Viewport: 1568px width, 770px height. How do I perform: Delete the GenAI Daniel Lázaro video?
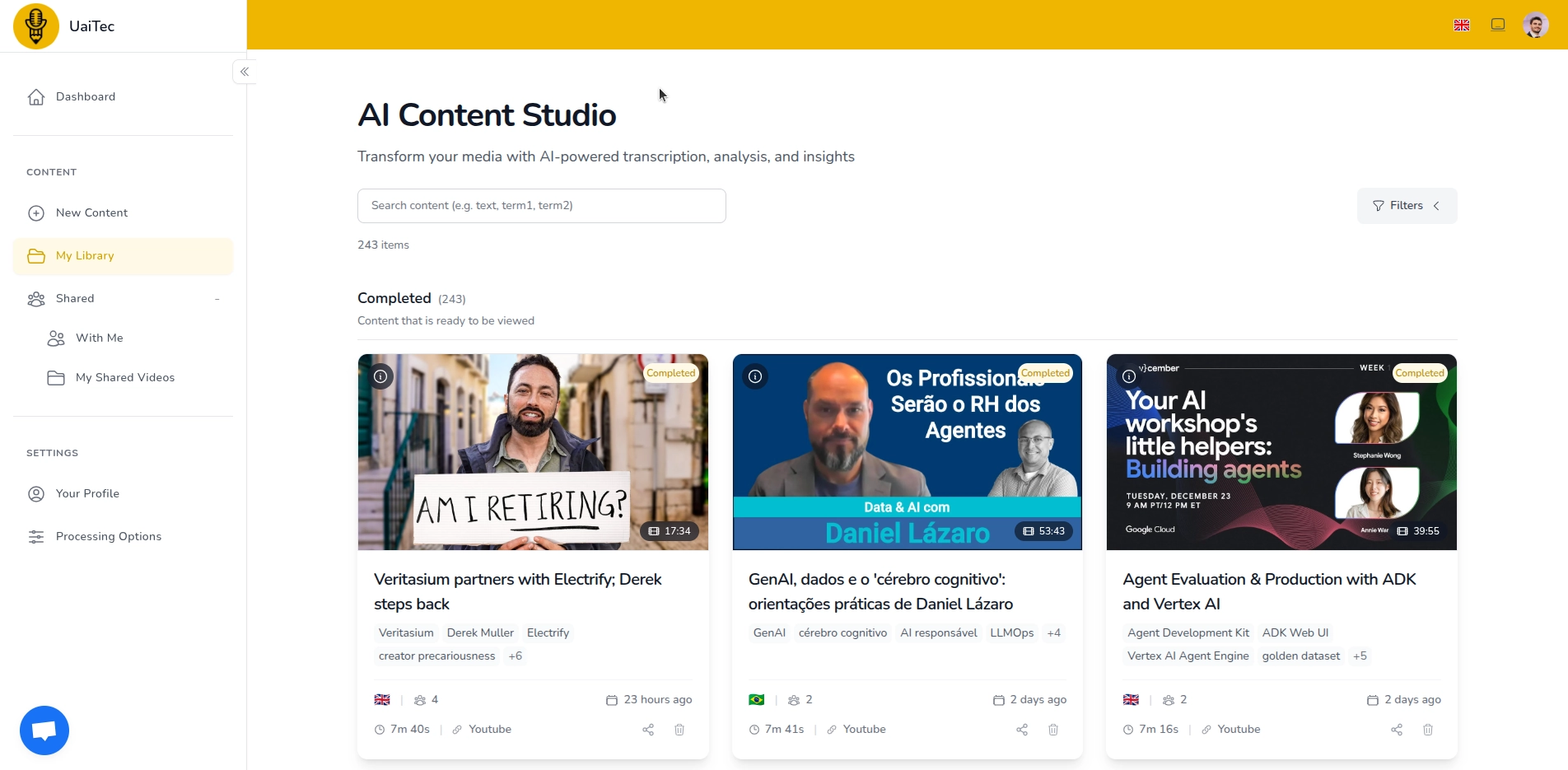point(1053,730)
